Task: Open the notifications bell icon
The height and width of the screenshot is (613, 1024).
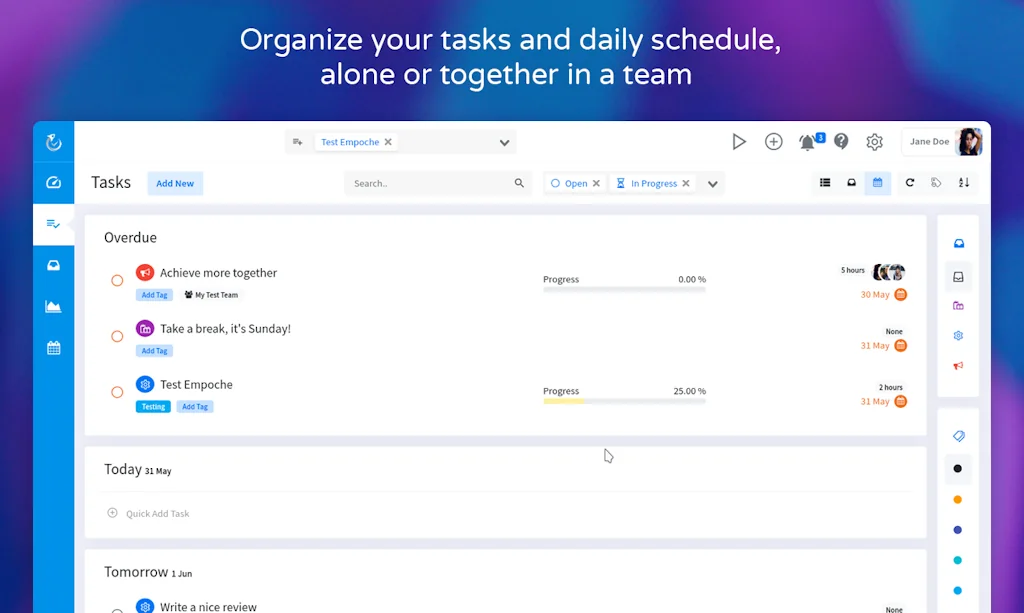Action: click(808, 143)
